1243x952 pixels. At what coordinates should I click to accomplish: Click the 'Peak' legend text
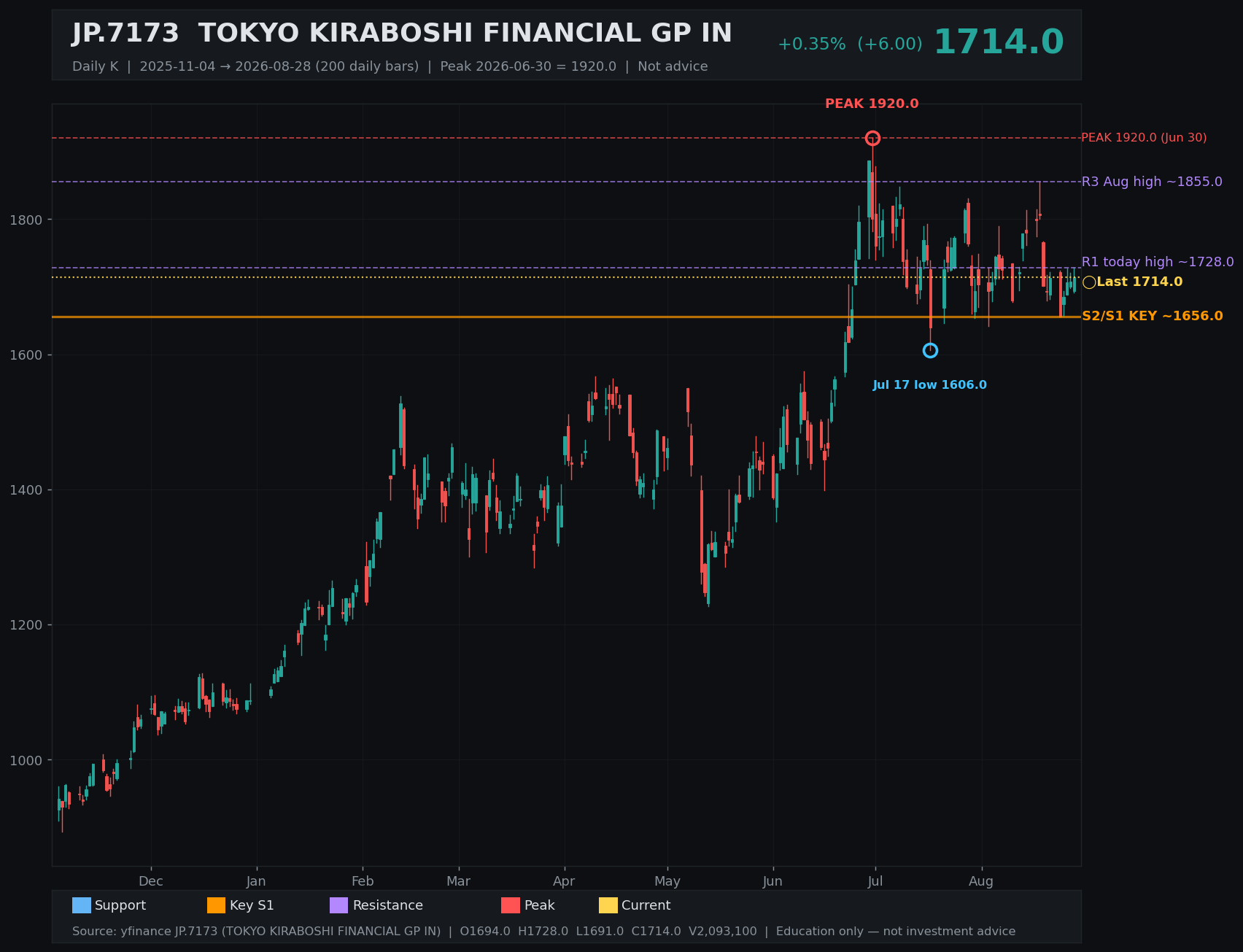[x=540, y=905]
